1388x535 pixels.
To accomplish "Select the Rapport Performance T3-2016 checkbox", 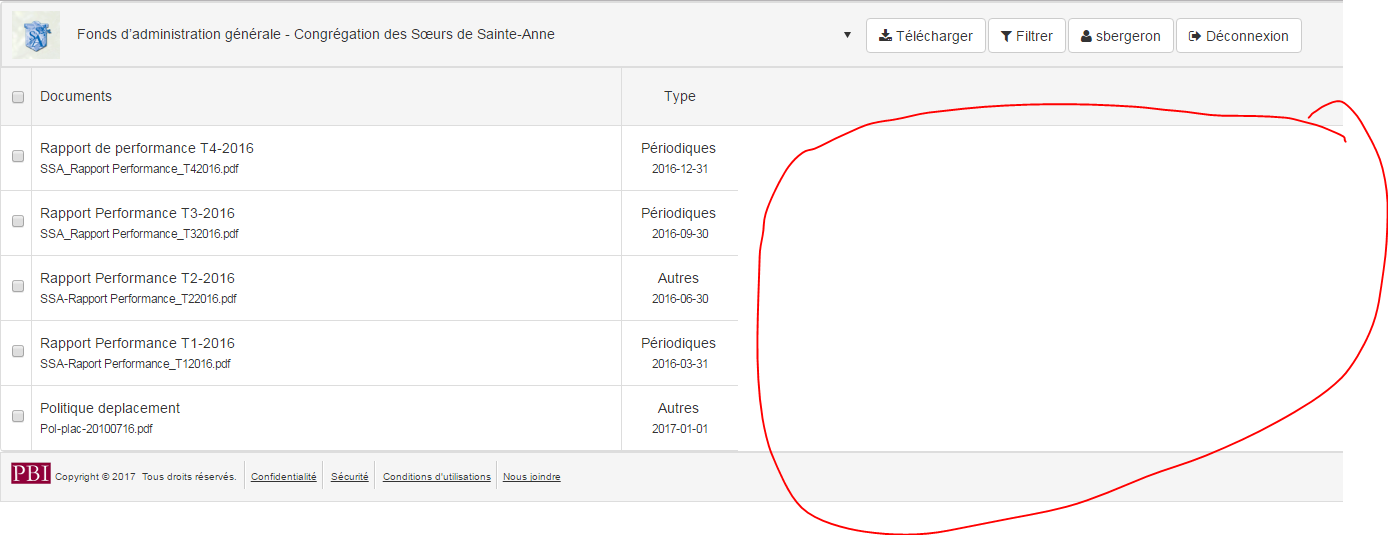I will [17, 221].
